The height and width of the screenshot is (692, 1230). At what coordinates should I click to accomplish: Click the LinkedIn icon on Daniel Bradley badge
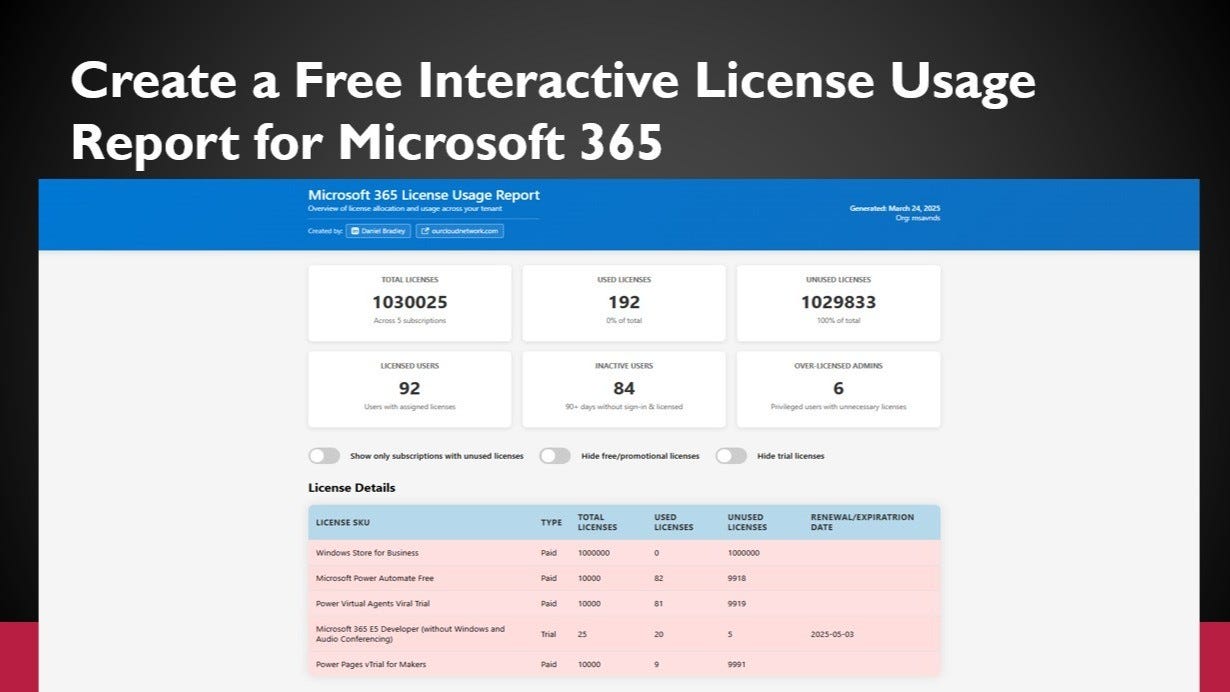click(356, 231)
